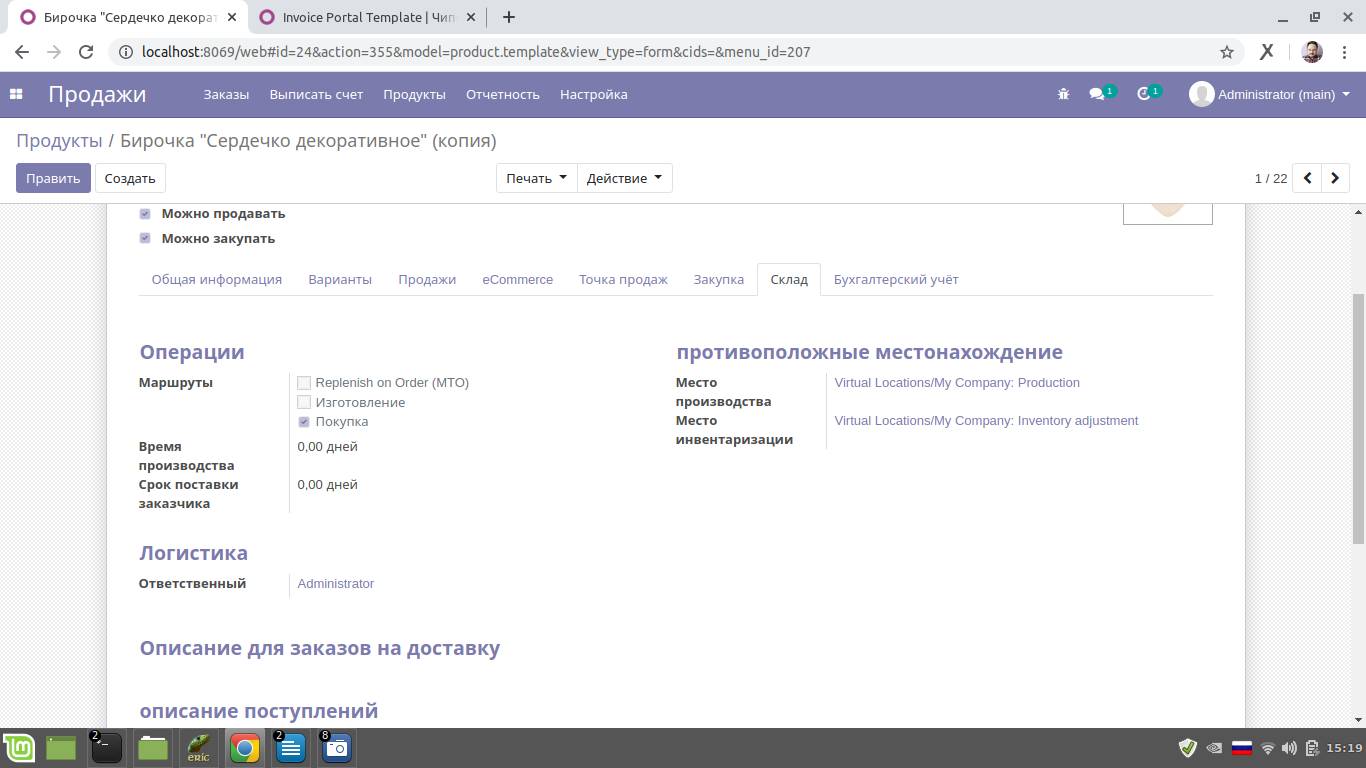The height and width of the screenshot is (768, 1366).
Task: Open the apps grid menu icon
Action: tap(16, 94)
